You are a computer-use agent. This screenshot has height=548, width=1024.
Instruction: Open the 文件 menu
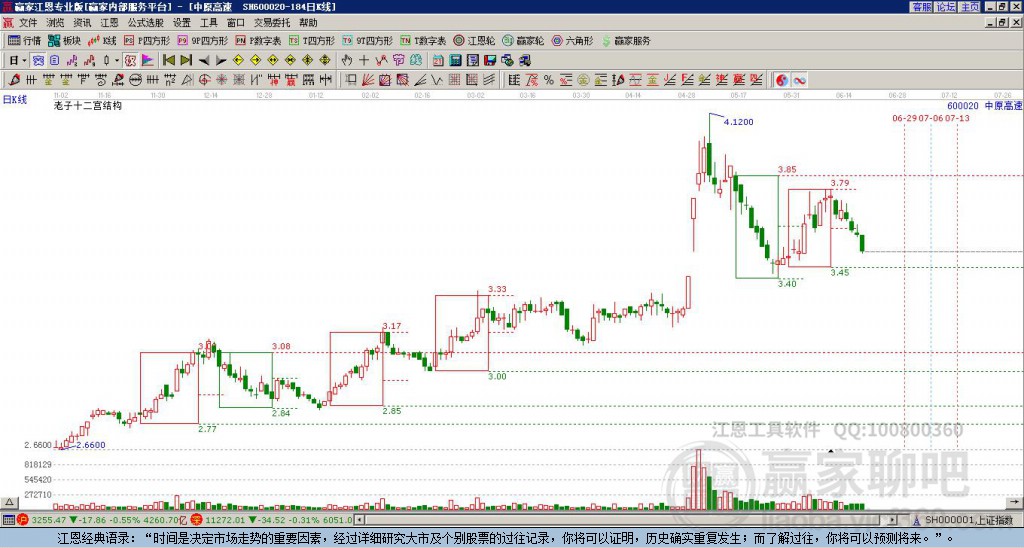tap(28, 23)
